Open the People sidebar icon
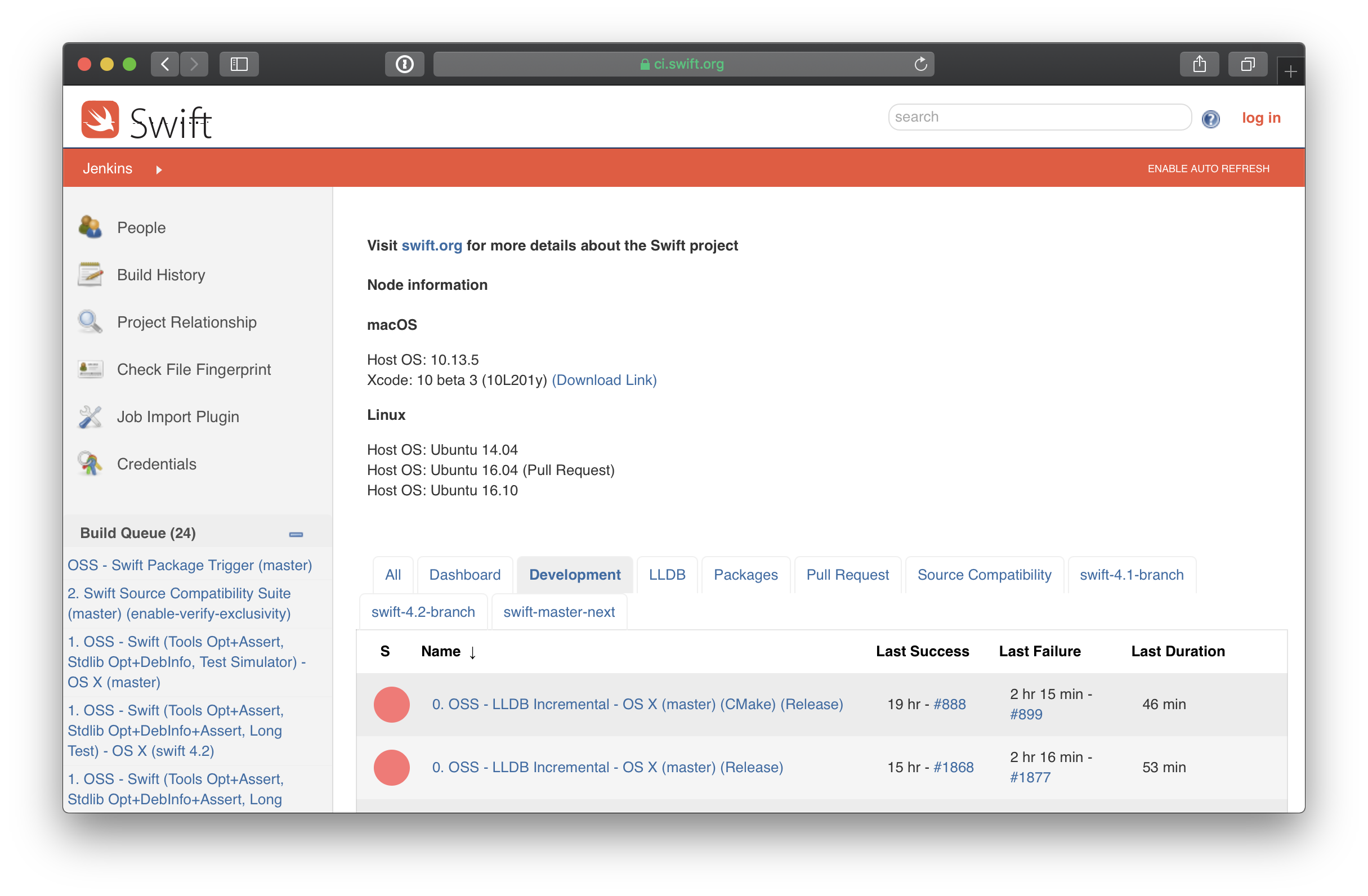The width and height of the screenshot is (1368, 896). [x=90, y=227]
